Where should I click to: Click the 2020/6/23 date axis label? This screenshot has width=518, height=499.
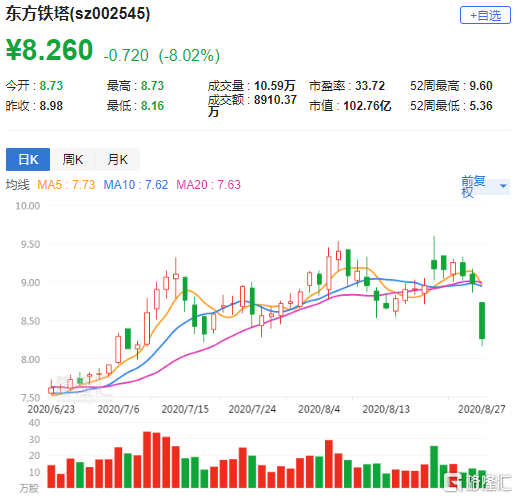(x=51, y=409)
